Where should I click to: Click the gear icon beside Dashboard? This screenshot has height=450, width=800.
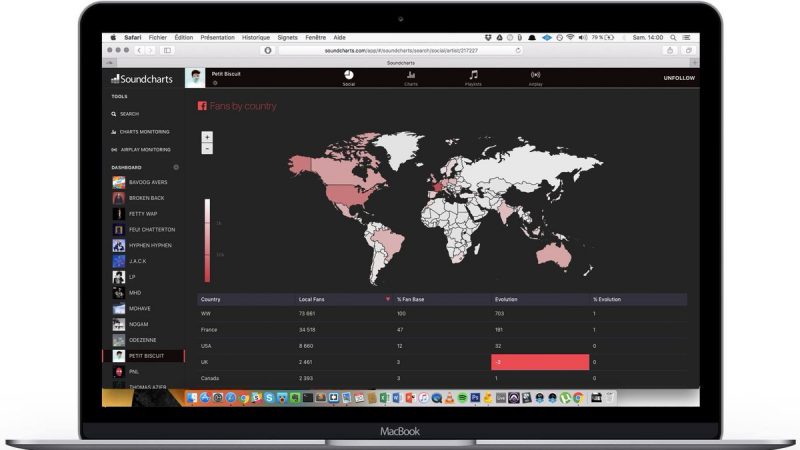(x=176, y=167)
